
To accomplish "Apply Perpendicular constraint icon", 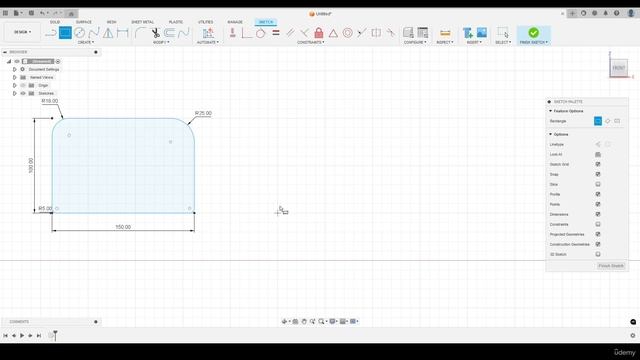I will point(304,33).
